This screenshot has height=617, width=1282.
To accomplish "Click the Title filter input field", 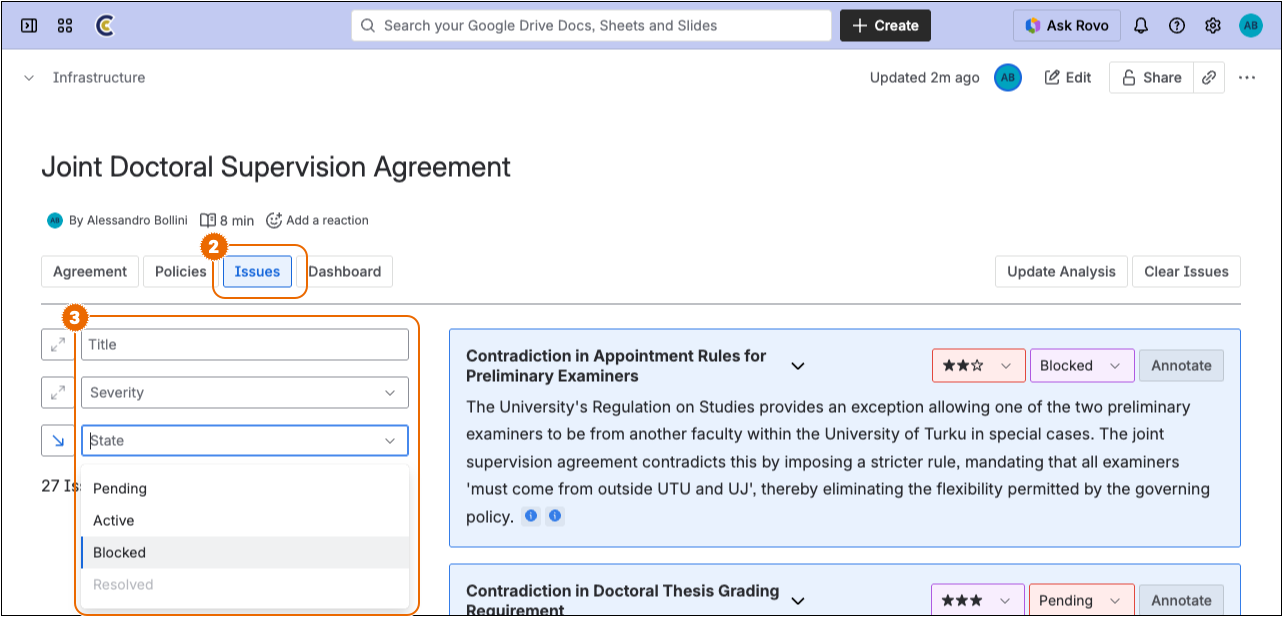I will click(245, 345).
